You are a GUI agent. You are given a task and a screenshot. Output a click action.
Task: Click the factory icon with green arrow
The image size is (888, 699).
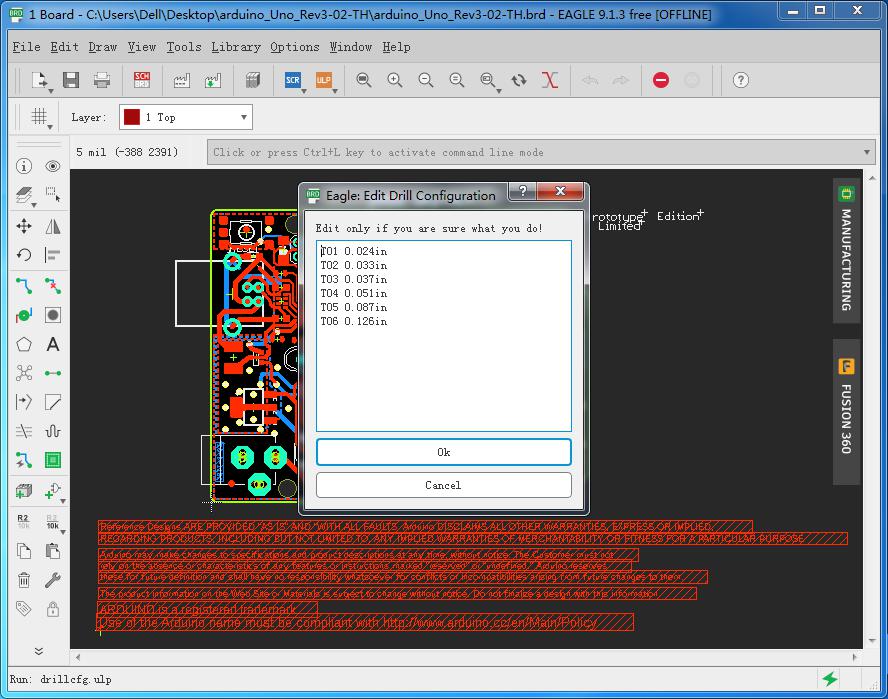click(213, 80)
